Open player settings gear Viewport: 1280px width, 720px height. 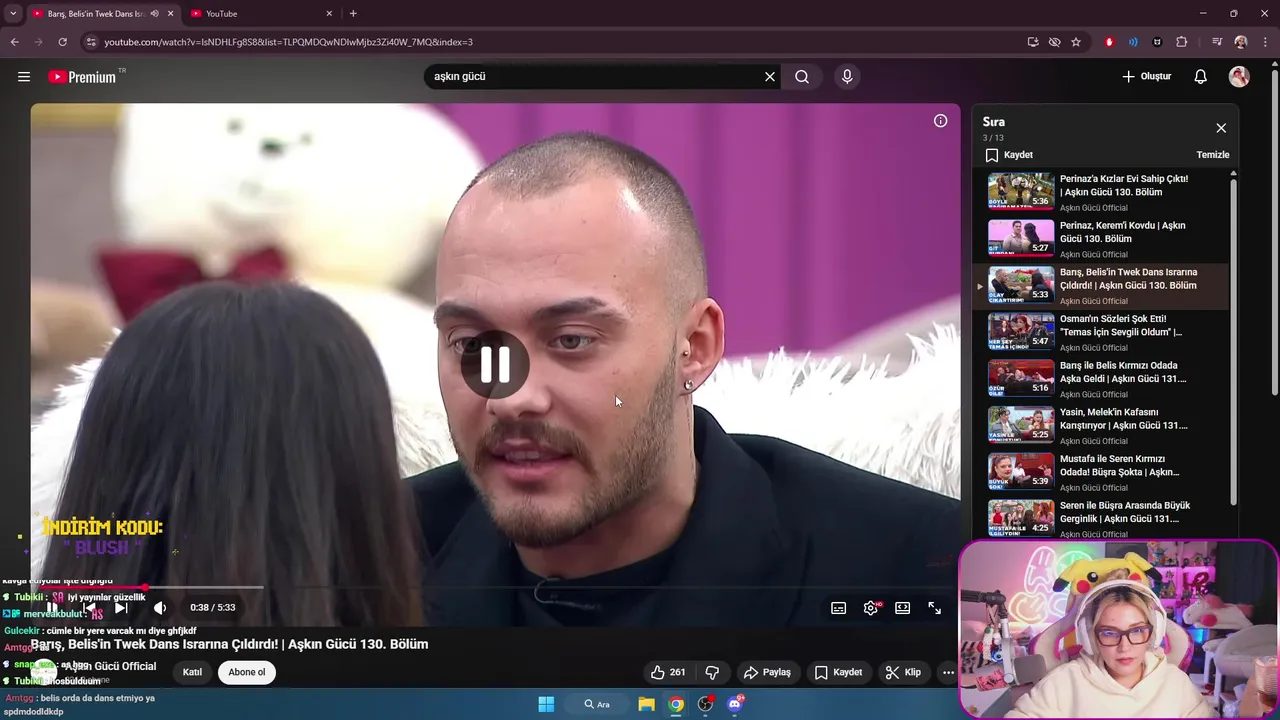pos(871,608)
